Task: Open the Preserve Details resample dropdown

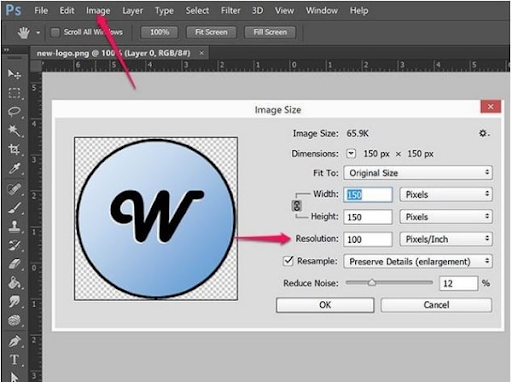Action: 418,261
